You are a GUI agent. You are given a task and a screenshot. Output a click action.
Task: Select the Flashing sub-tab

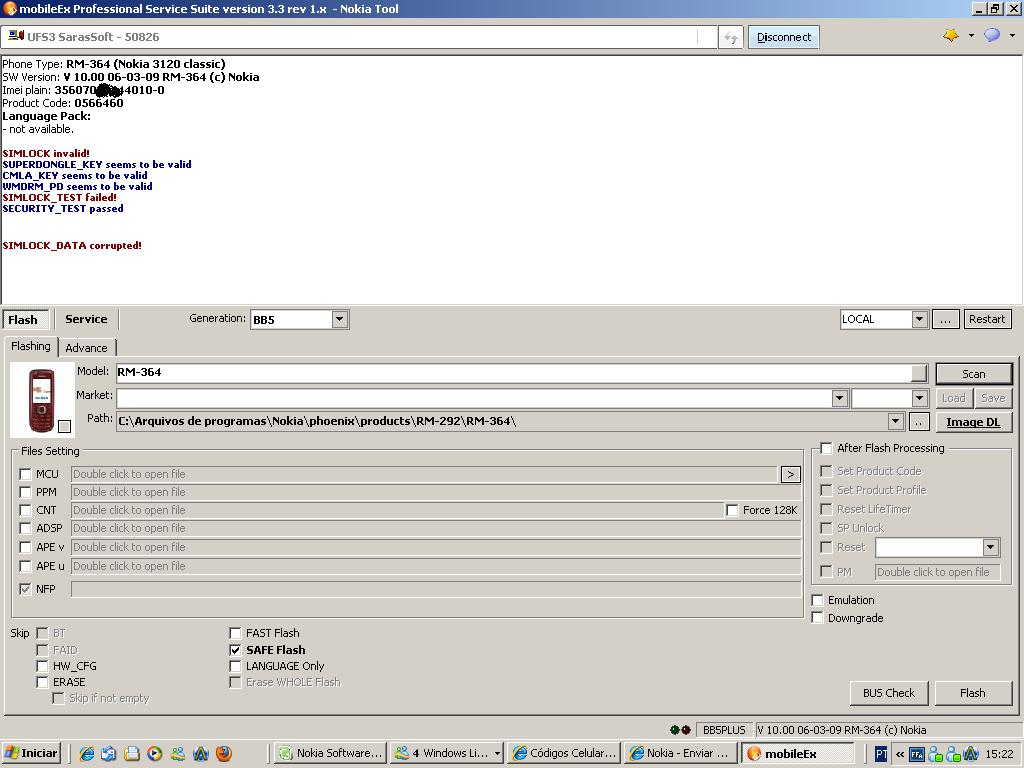31,347
